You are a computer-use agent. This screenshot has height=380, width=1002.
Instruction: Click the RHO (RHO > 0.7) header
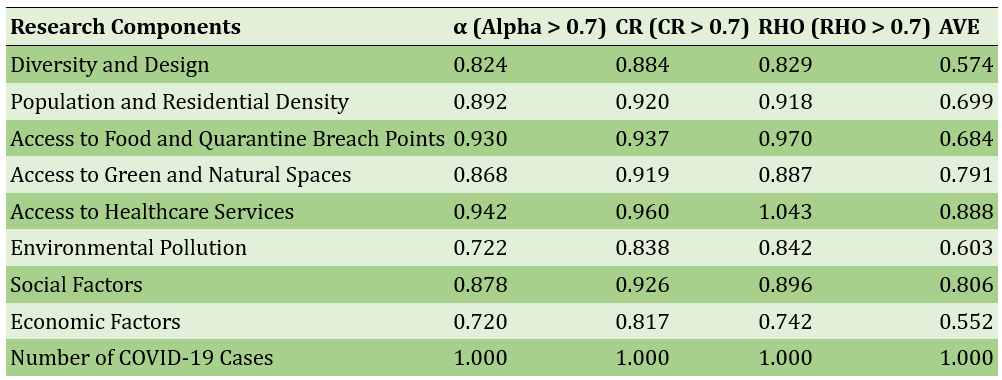844,28
